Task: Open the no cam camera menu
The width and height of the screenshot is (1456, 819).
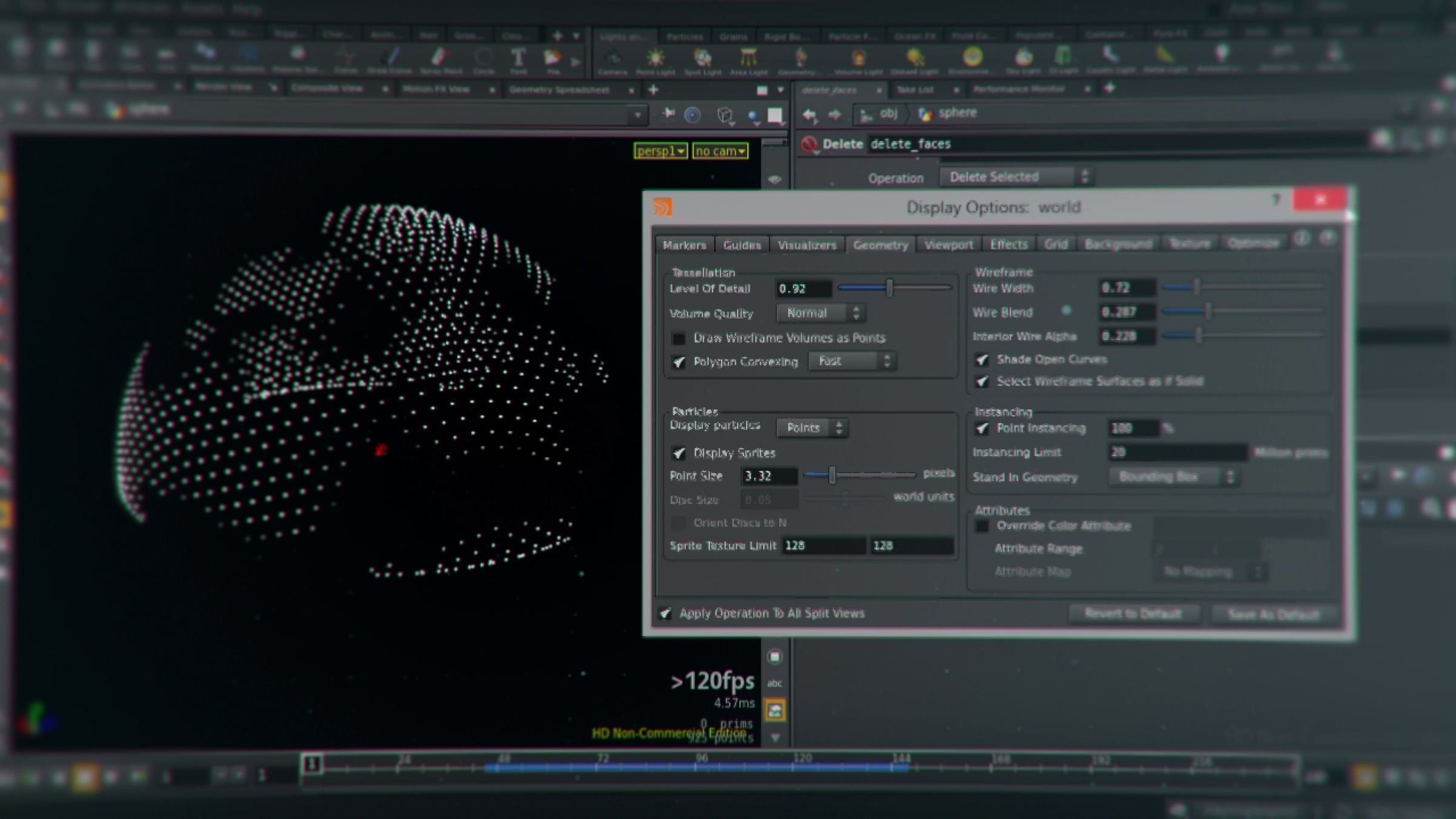Action: click(x=720, y=151)
